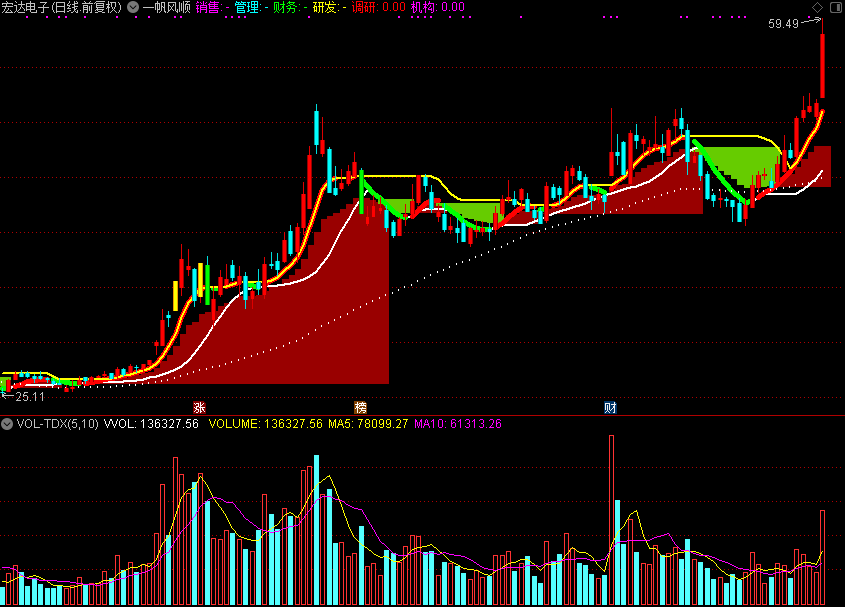Click the 一帆风顺 indicator name
The height and width of the screenshot is (607, 845).
point(167,8)
